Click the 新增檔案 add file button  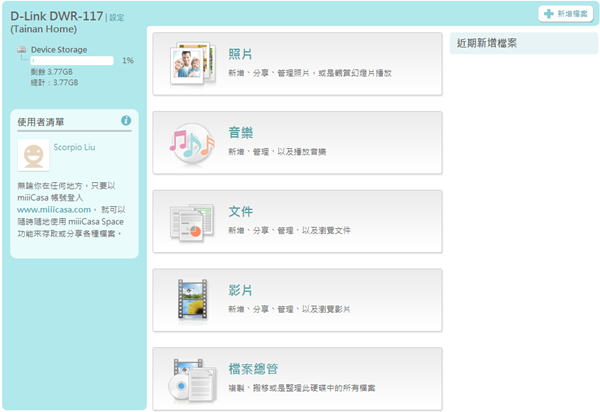pos(566,14)
